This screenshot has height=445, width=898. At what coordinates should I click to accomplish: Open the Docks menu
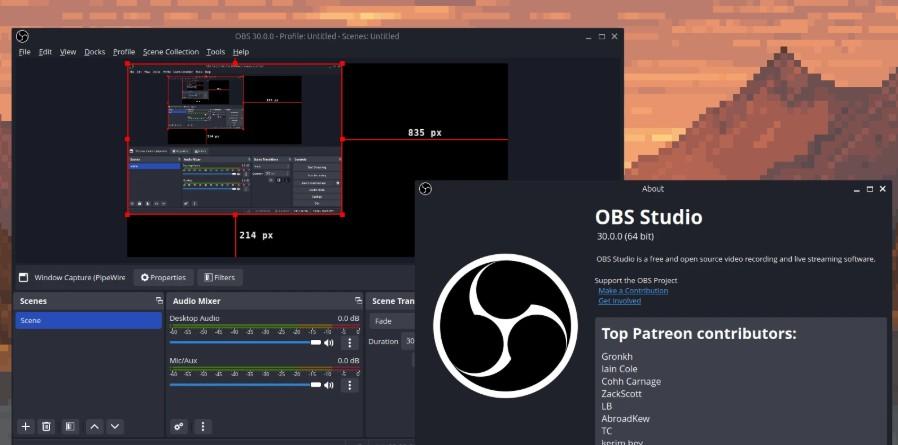click(x=94, y=52)
